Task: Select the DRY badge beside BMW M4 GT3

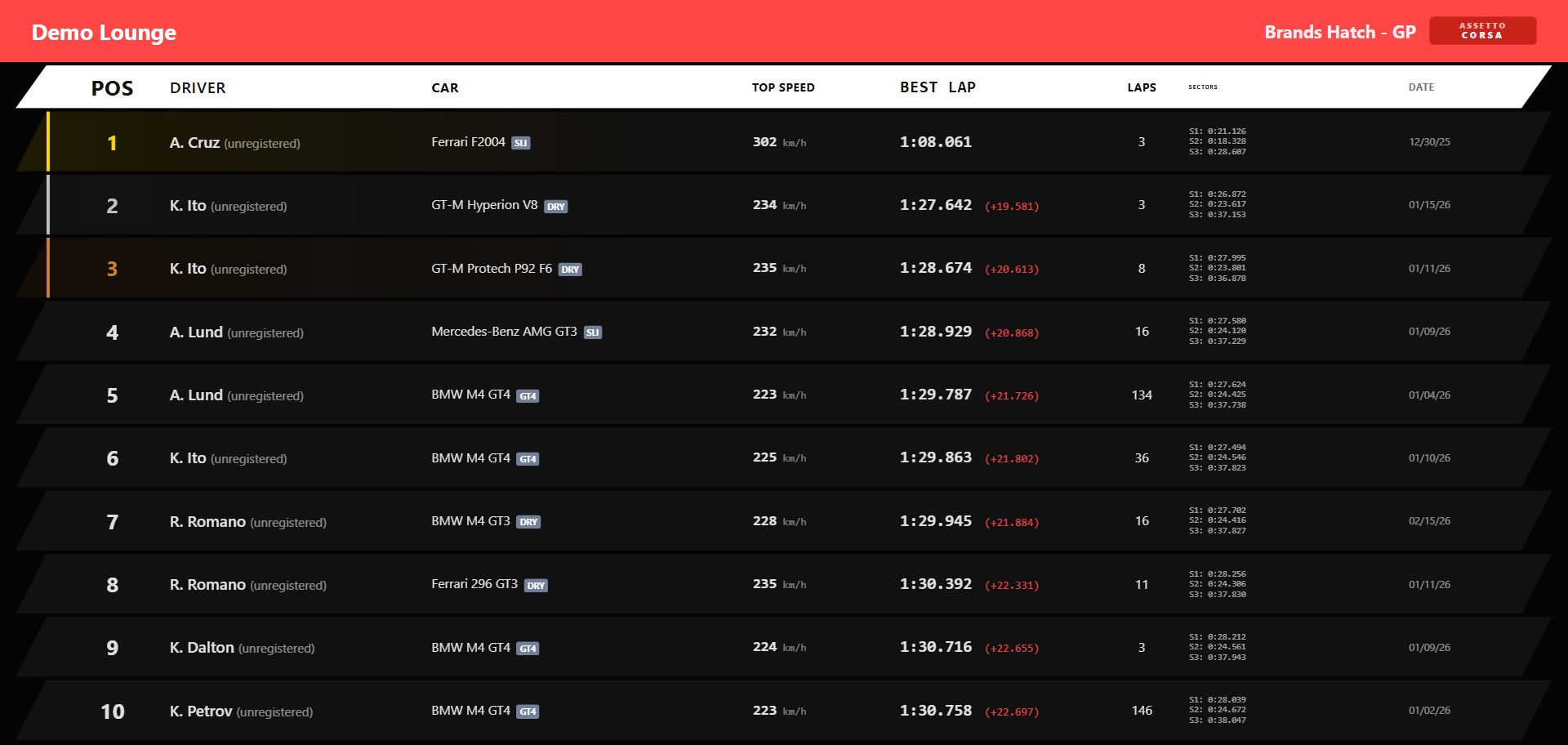Action: click(528, 522)
